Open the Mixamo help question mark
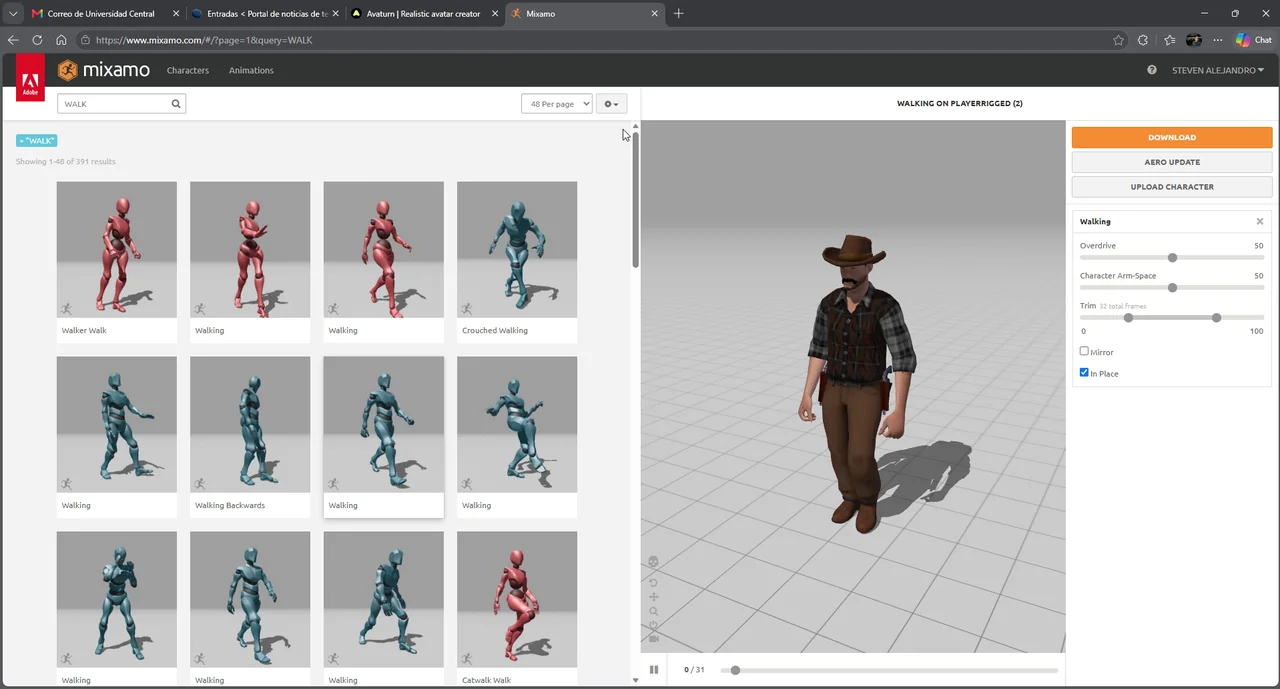The width and height of the screenshot is (1280, 689). (1152, 70)
